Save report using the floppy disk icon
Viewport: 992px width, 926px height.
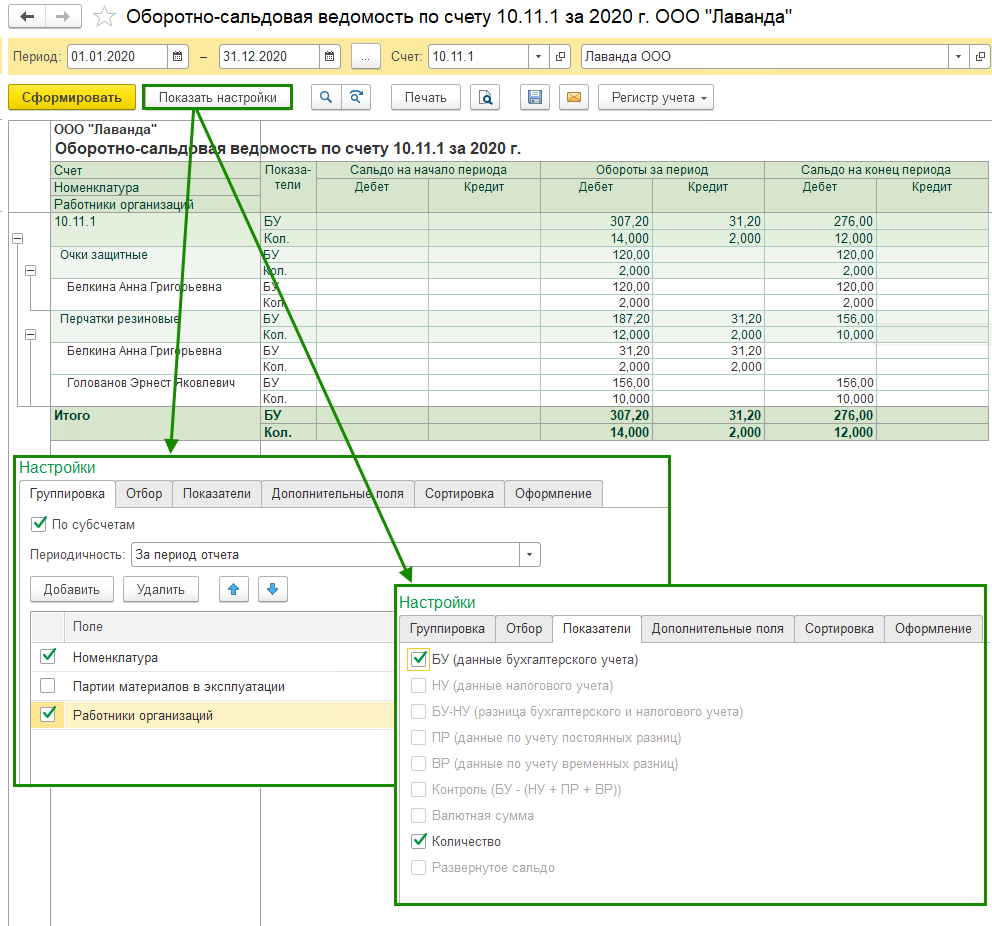(x=535, y=97)
